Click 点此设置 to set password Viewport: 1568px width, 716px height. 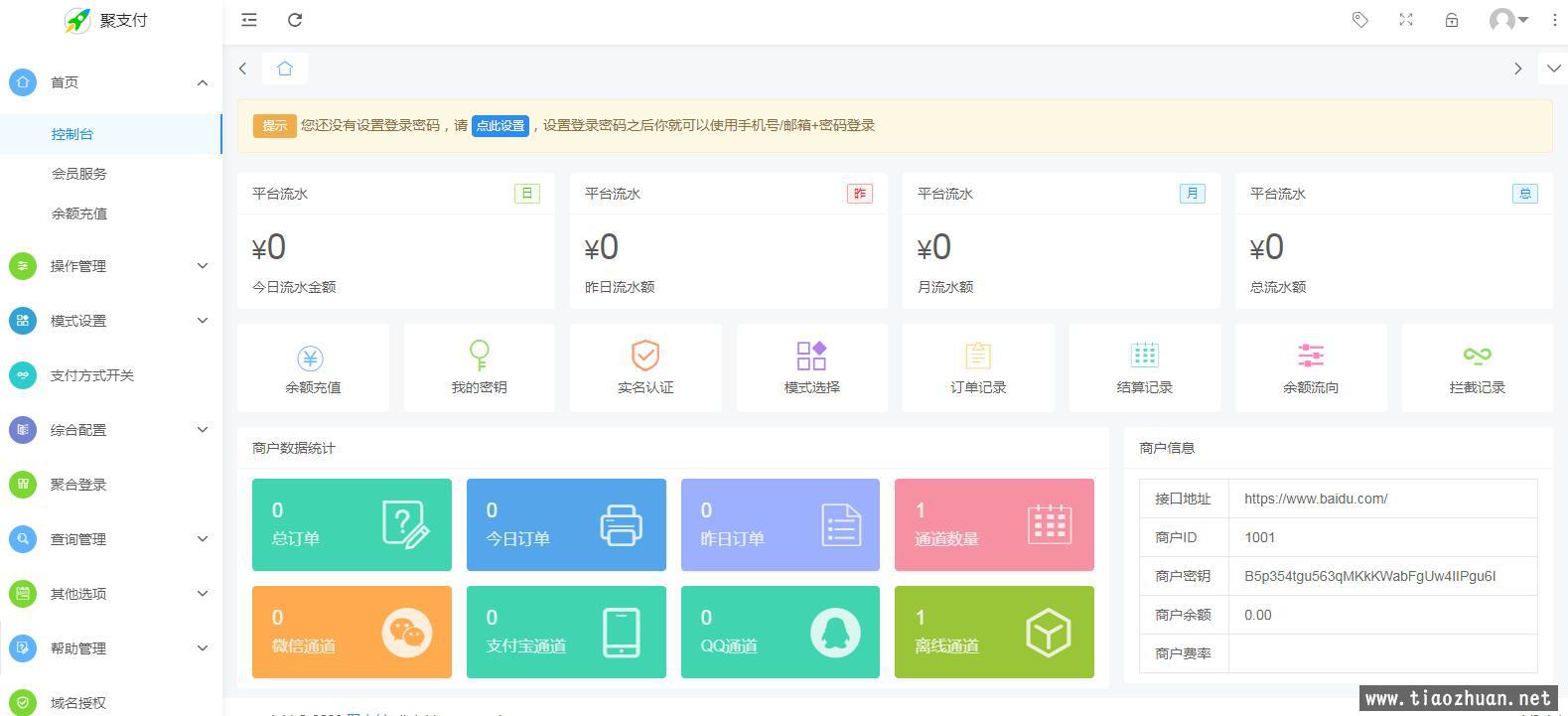pyautogui.click(x=500, y=126)
